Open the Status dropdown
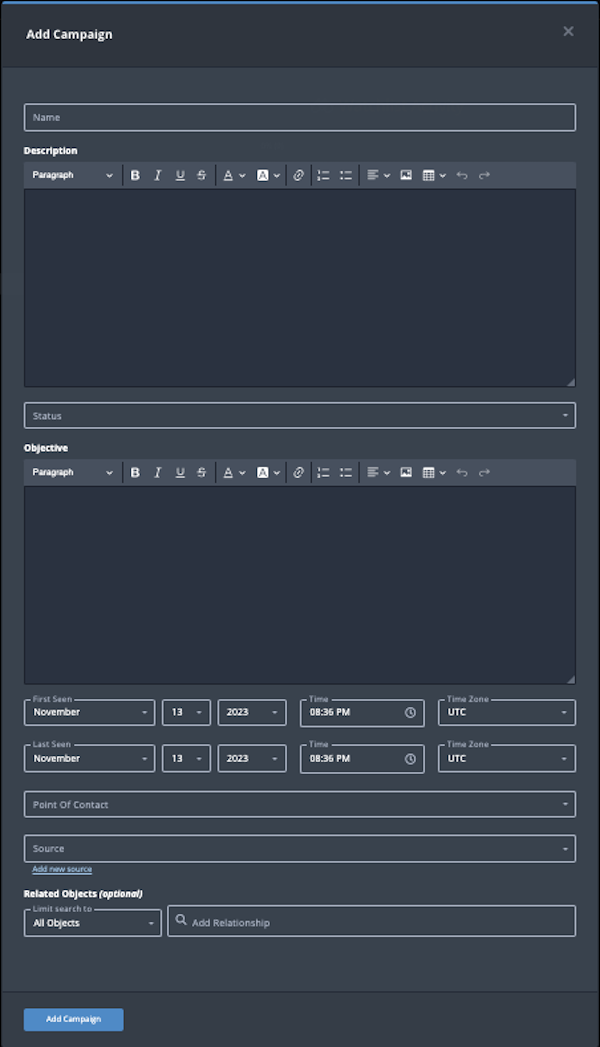Viewport: 600px width, 1047px height. (x=300, y=415)
